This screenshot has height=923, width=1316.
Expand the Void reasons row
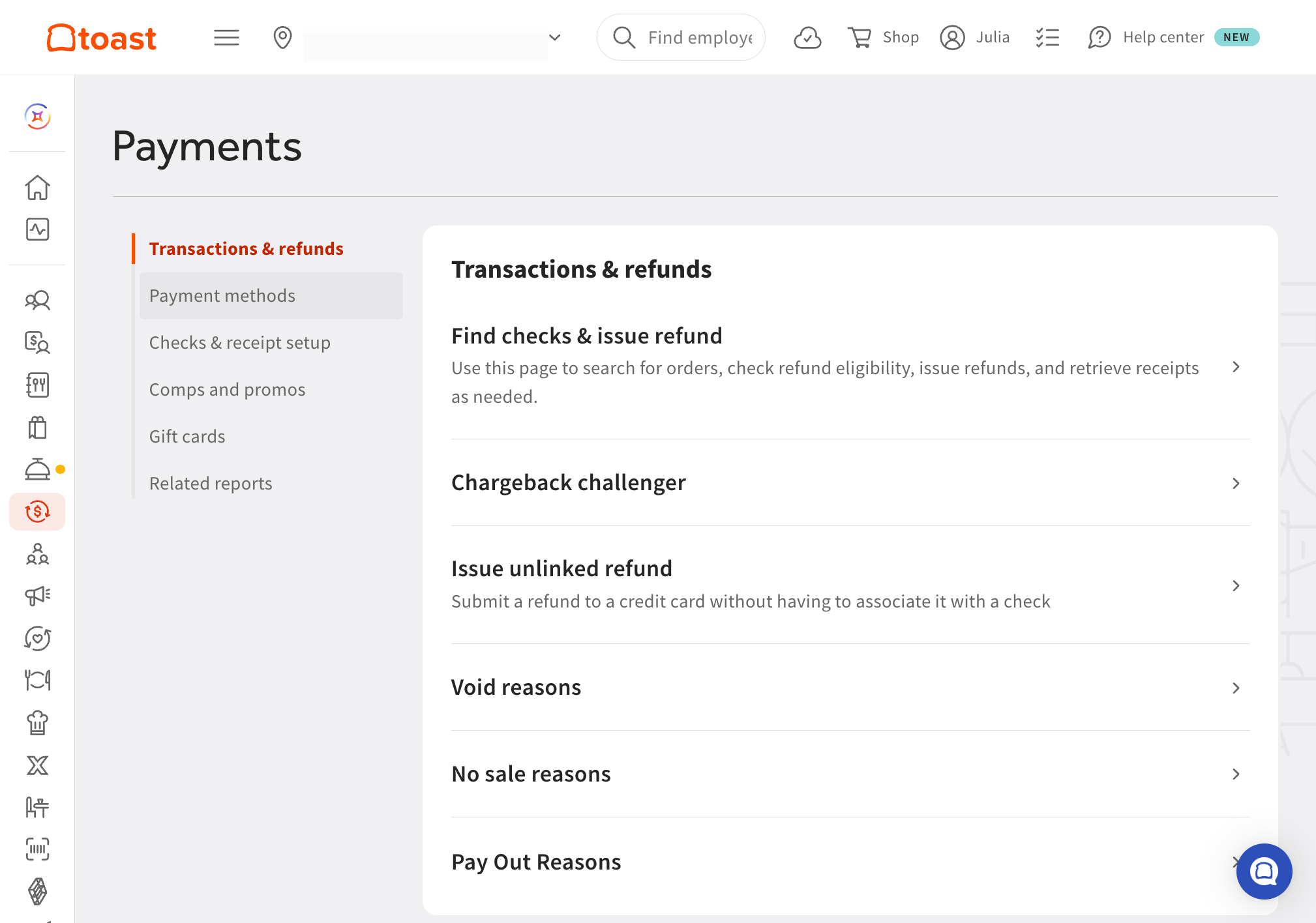click(x=850, y=688)
